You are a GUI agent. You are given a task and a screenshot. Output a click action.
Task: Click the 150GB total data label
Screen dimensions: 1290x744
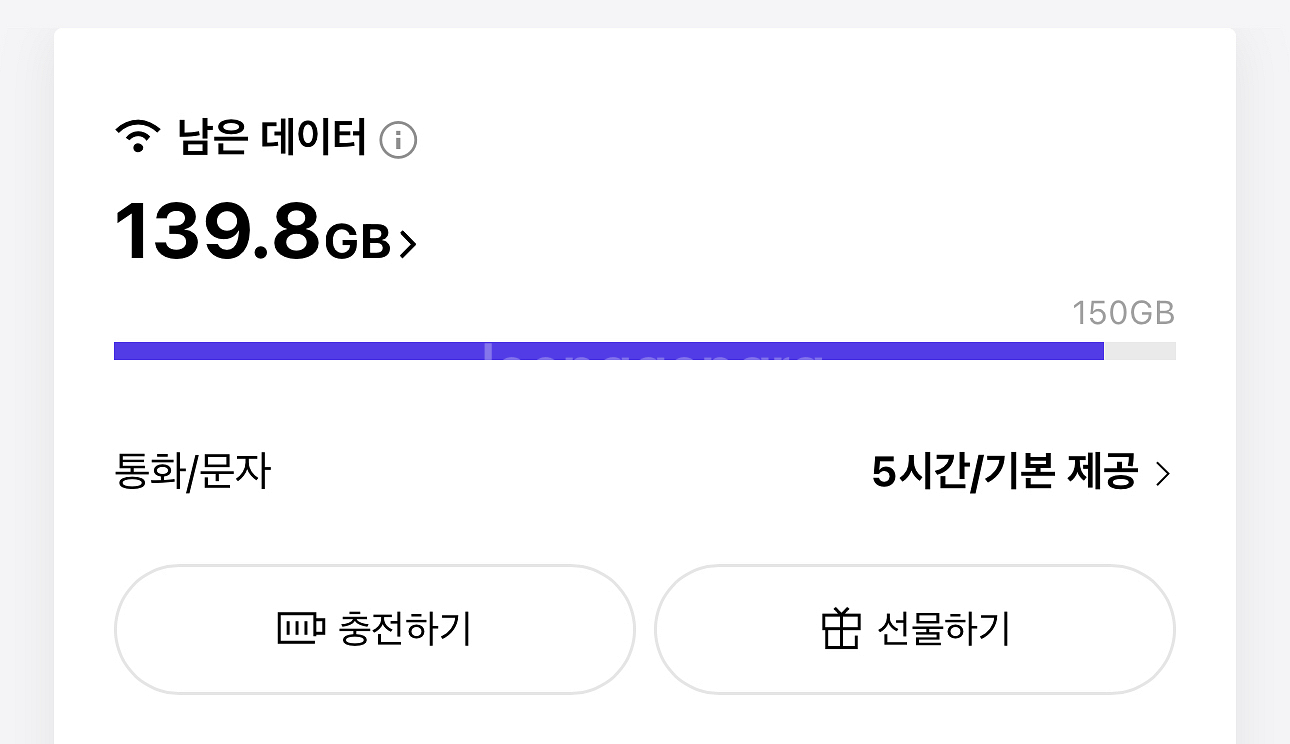tap(1123, 313)
